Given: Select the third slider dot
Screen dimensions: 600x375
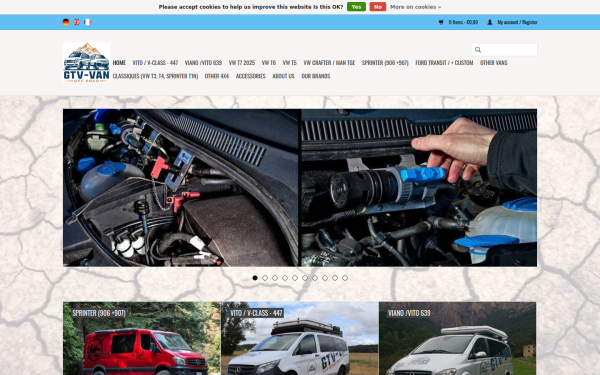Looking at the screenshot, I should pos(275,278).
